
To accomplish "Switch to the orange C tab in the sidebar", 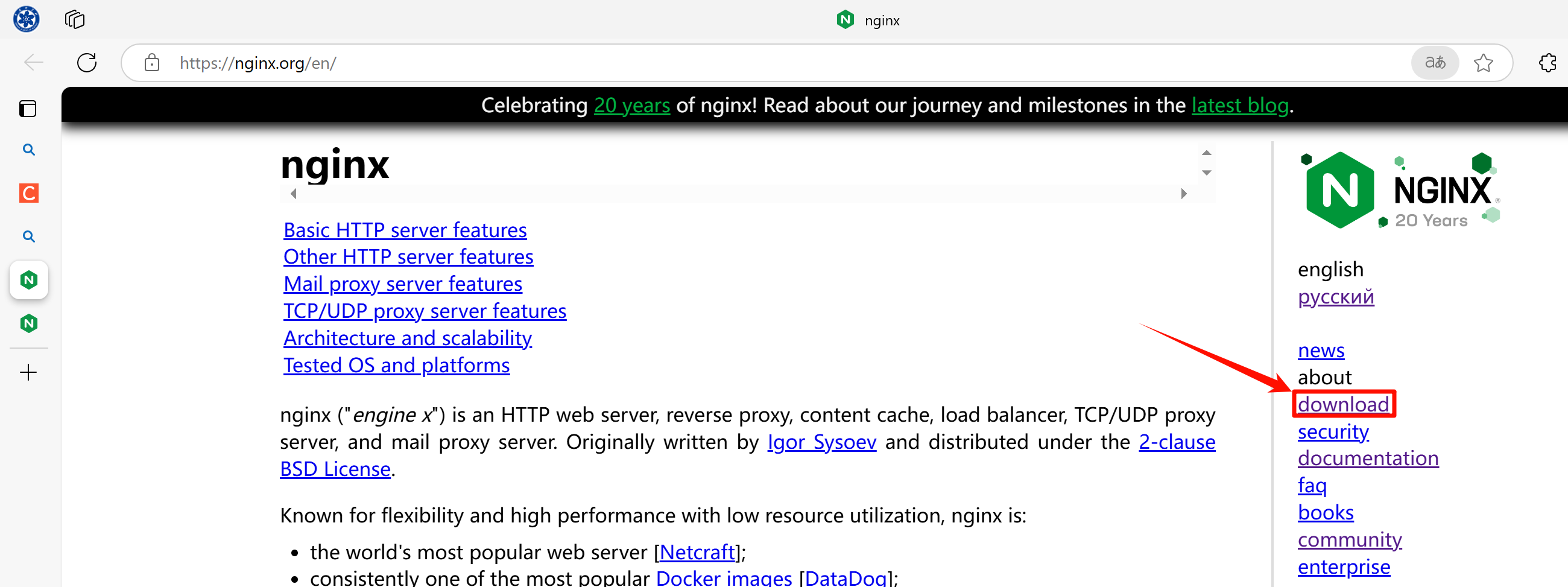I will coord(28,193).
